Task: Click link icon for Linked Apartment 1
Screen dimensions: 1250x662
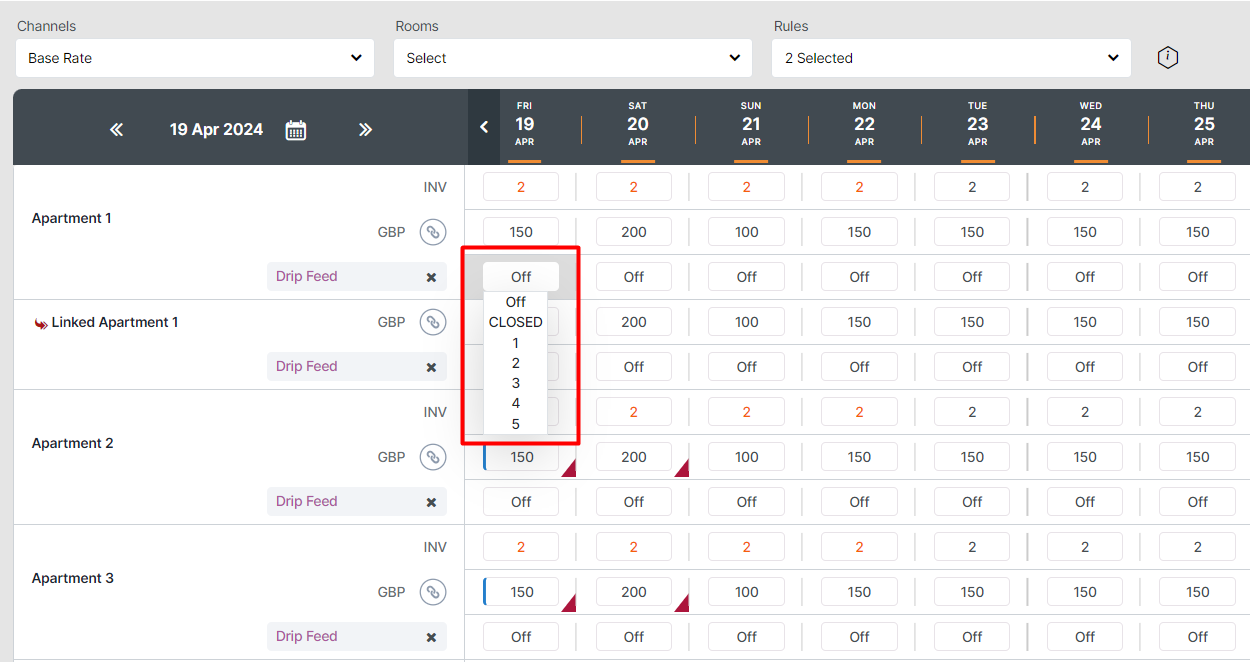Action: [x=432, y=322]
